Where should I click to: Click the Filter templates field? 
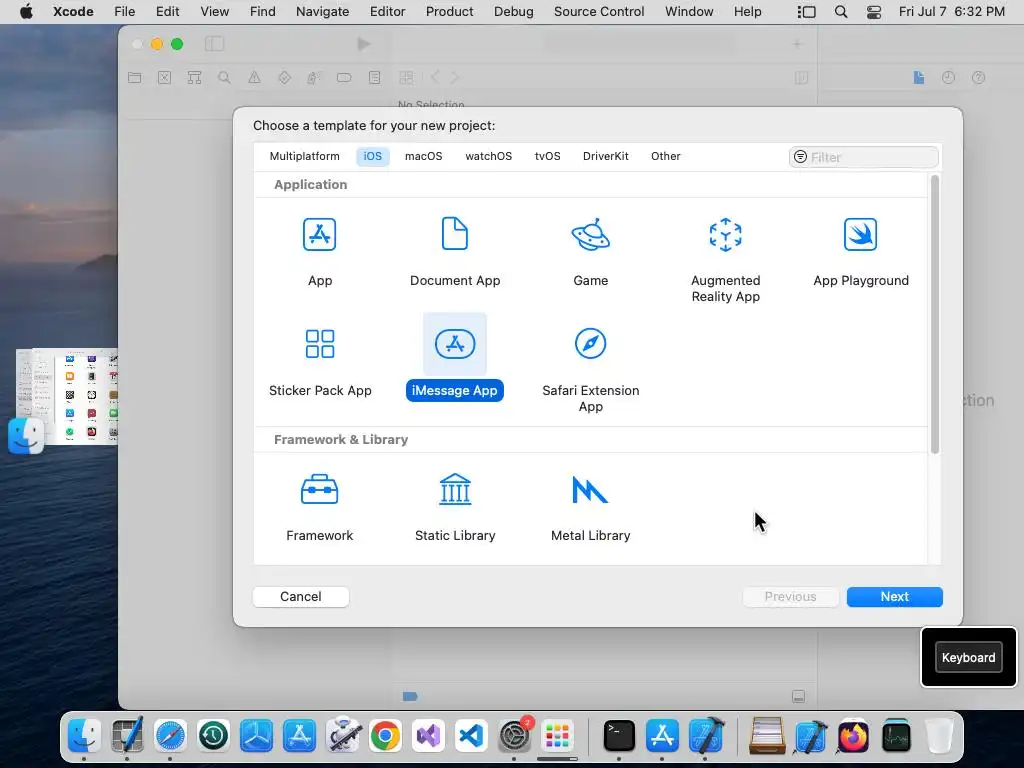[x=863, y=157]
